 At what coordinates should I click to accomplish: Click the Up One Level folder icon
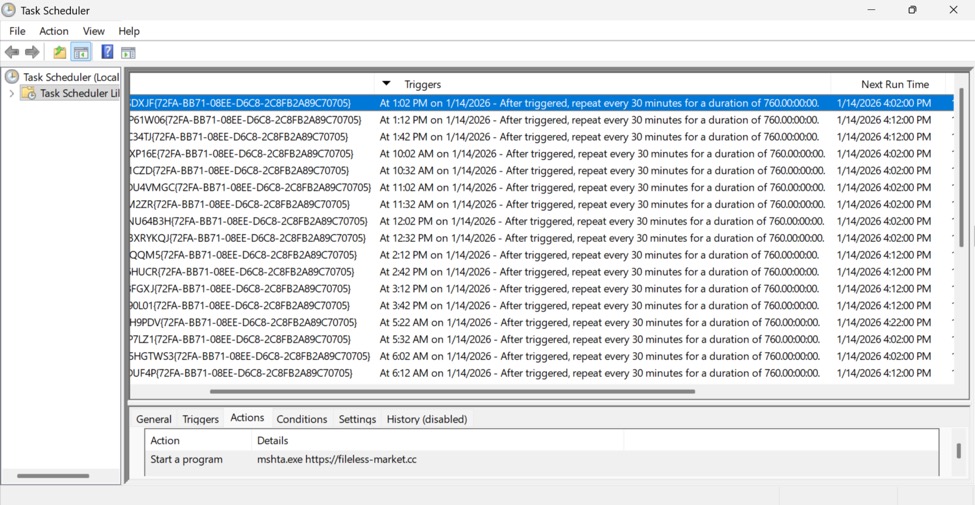(x=60, y=52)
